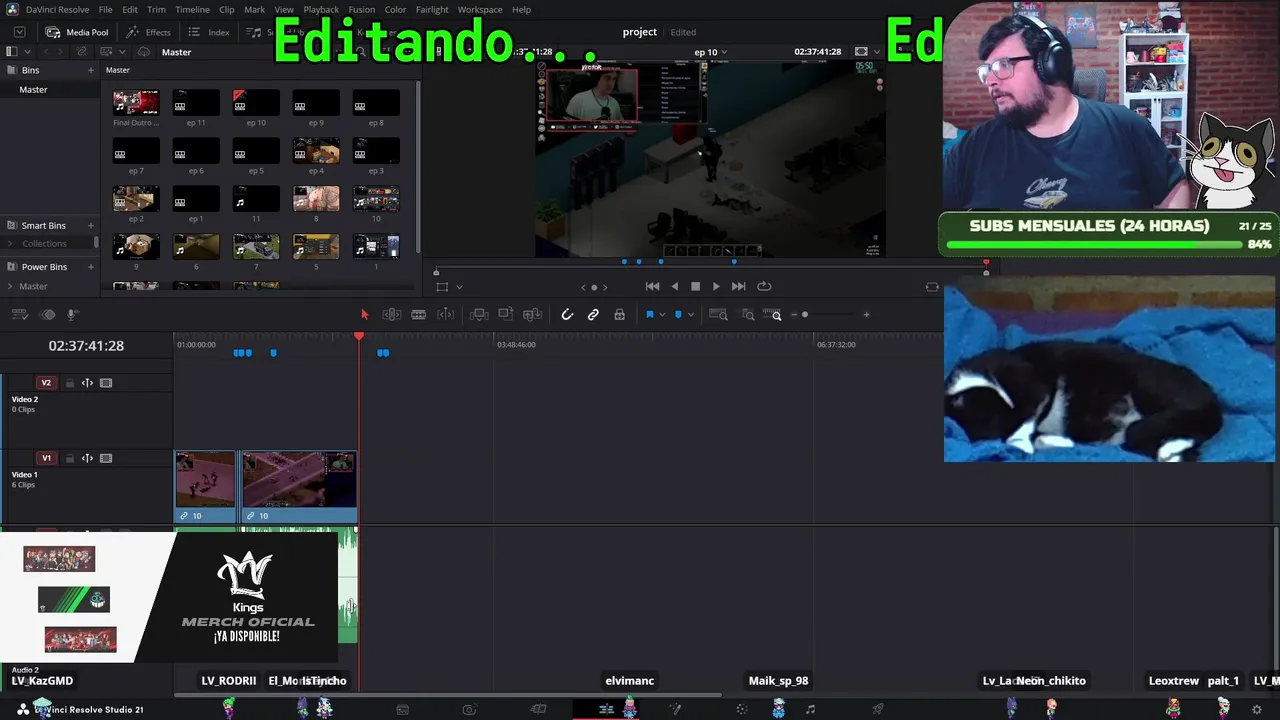Screen dimensions: 1280x720
Task: Click the Overwrite Clip toolbar icon
Action: click(506, 315)
